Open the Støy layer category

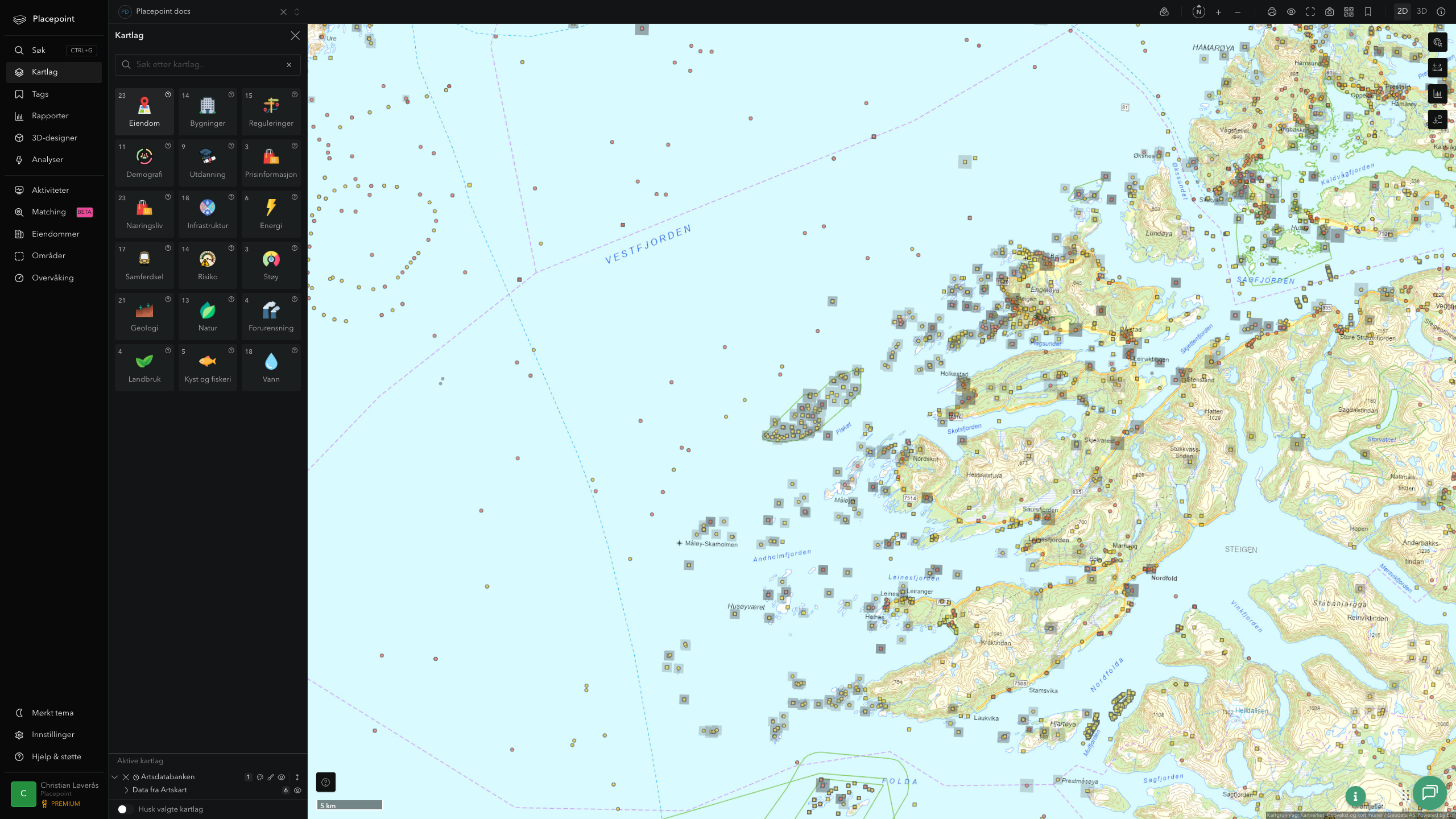click(271, 265)
